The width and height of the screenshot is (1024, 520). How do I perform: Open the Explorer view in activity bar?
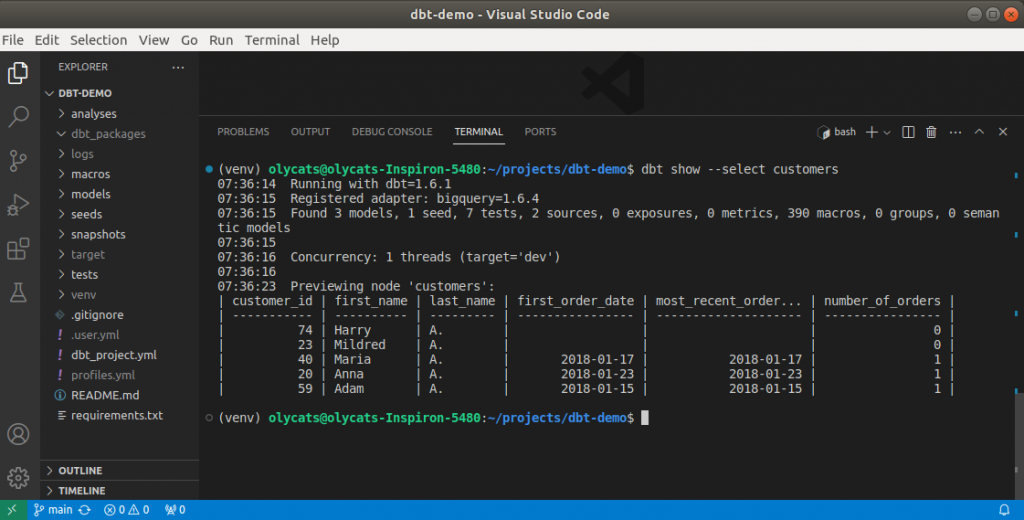point(18,73)
